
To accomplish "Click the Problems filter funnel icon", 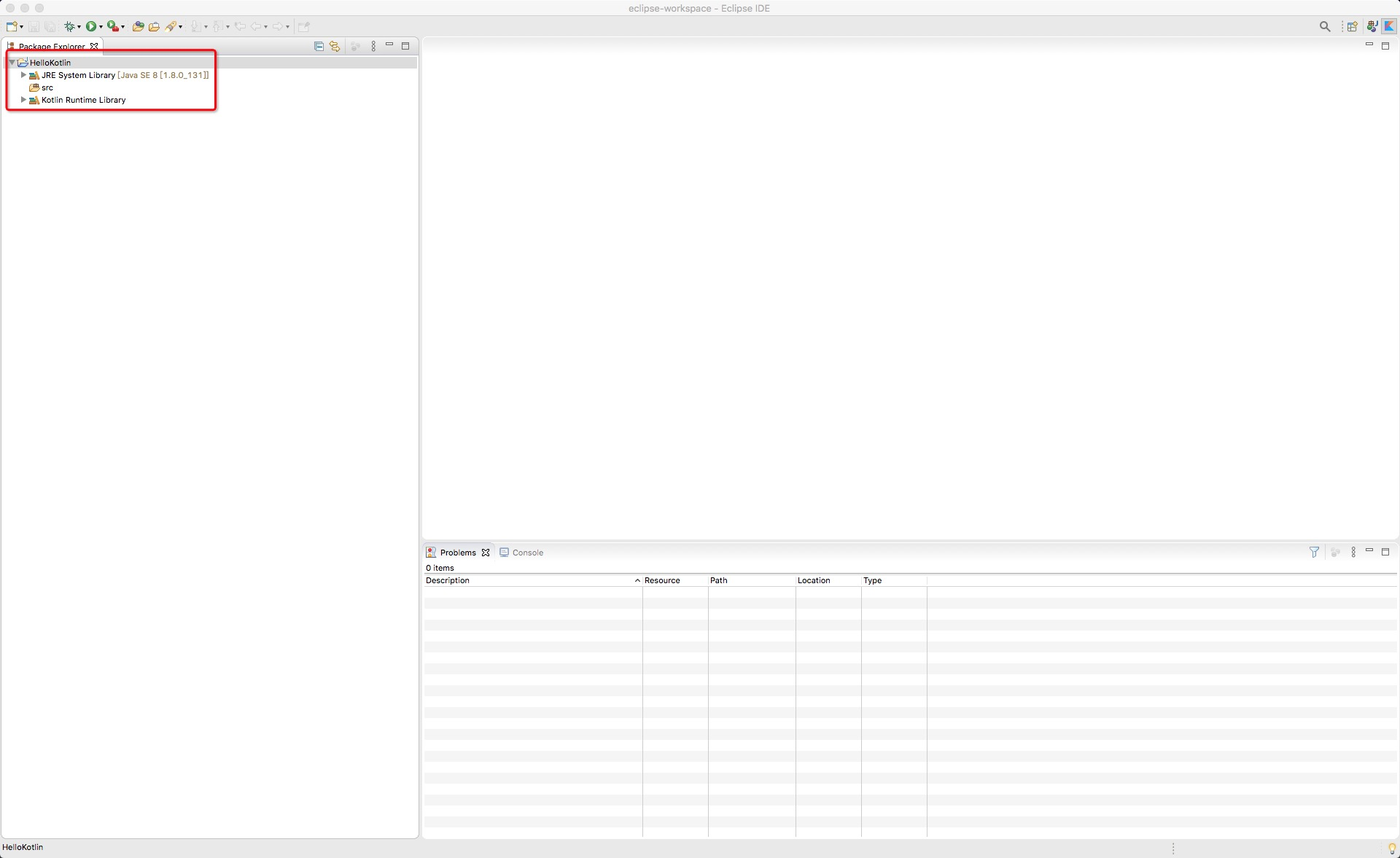I will click(1314, 553).
